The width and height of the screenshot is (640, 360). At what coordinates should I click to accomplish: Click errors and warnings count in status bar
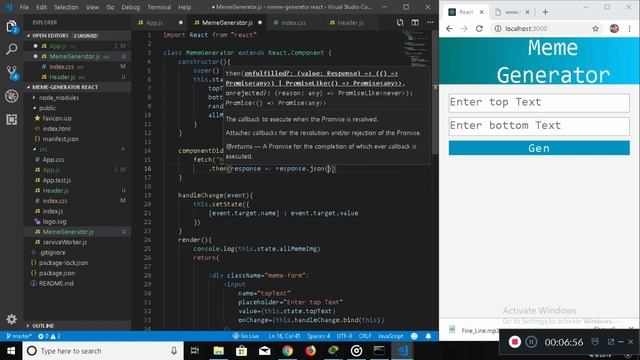(x=49, y=336)
